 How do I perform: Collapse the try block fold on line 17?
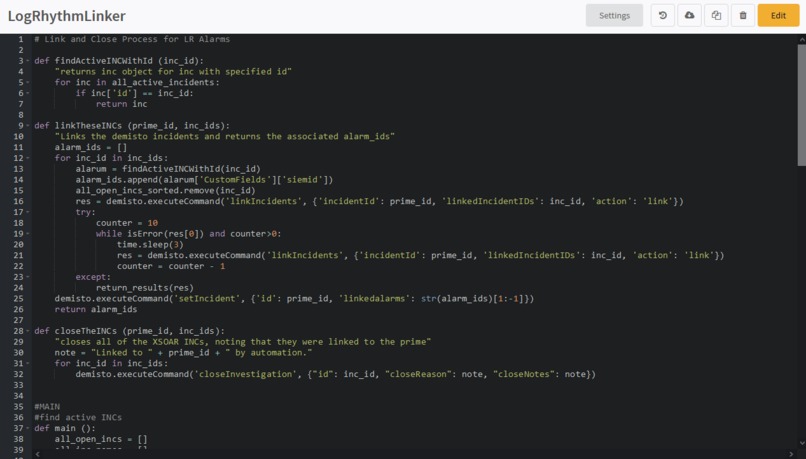[x=28, y=212]
